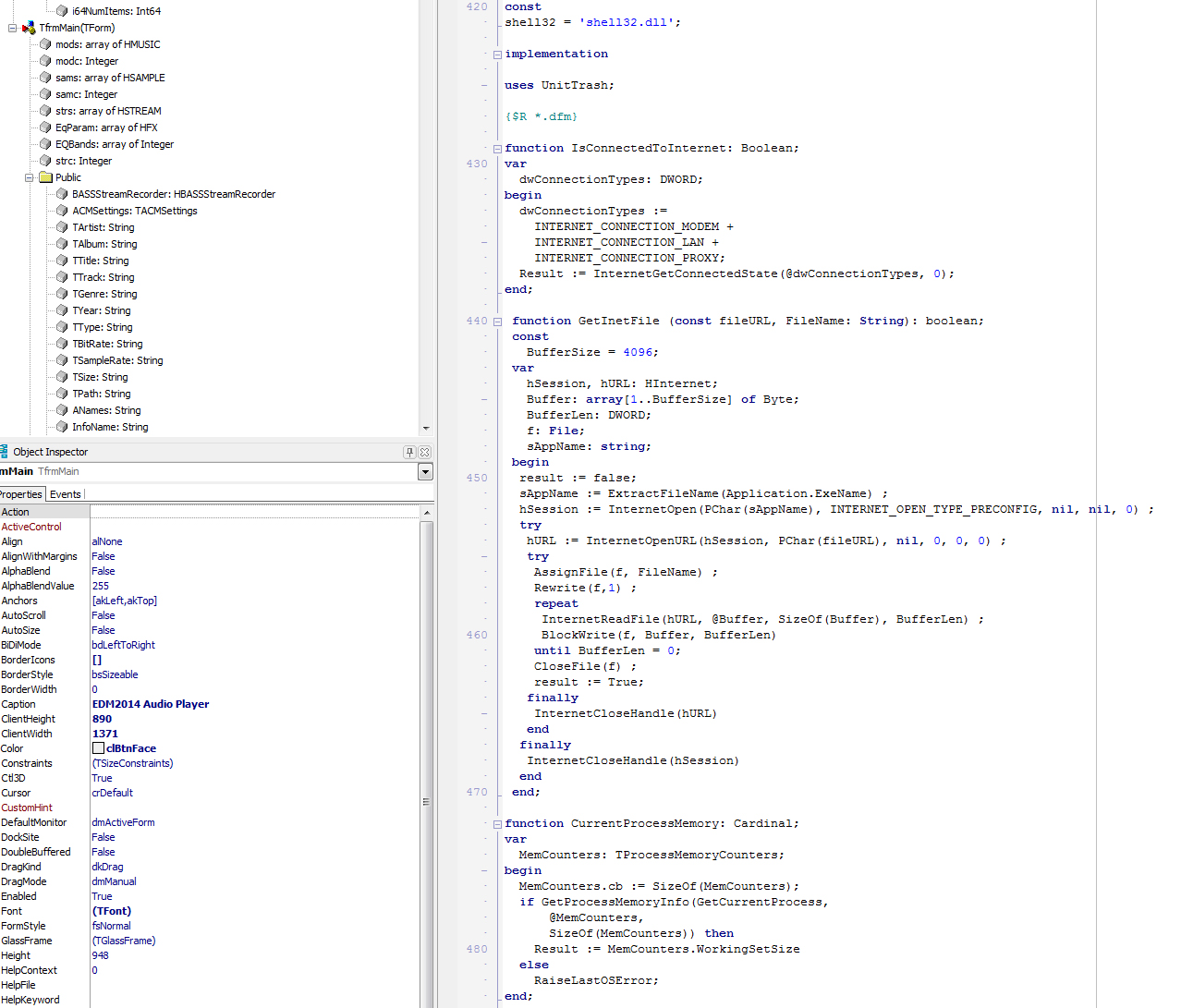Close the Object Inspector panel
Viewport: 1181px width, 1008px height.
coord(424,452)
